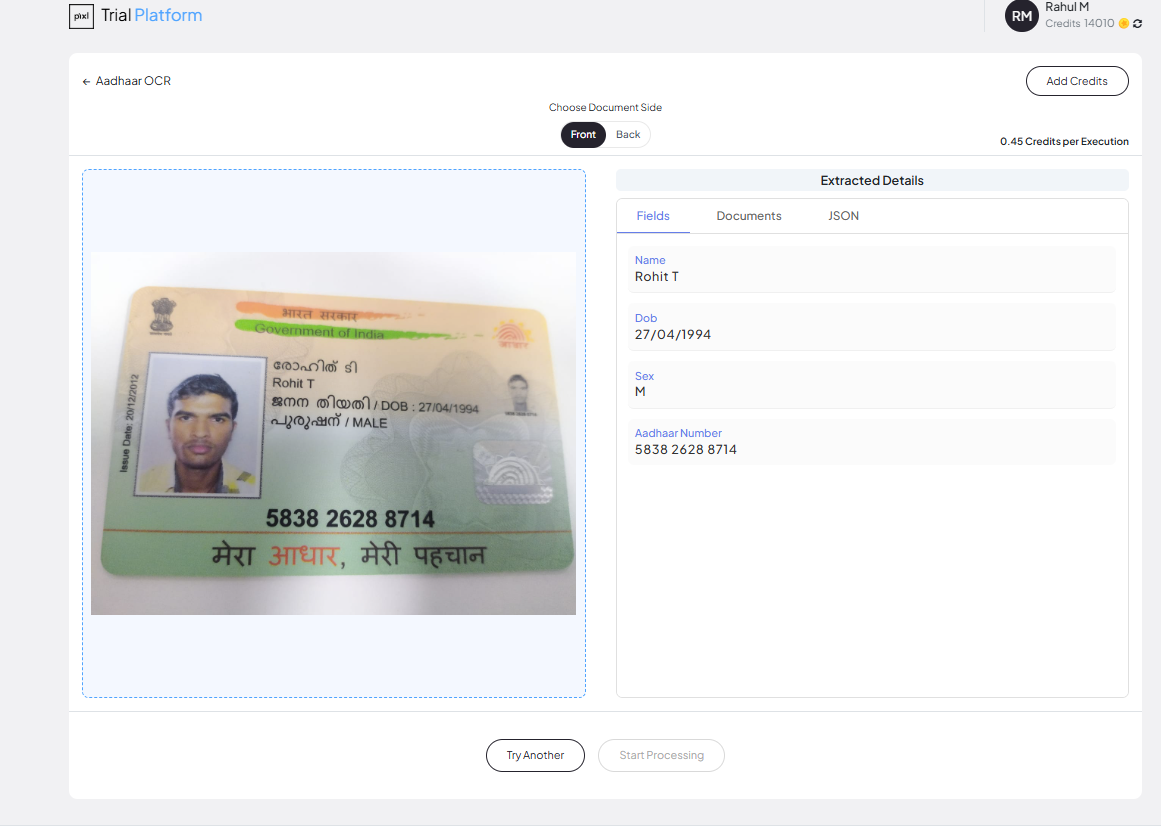Click the Rahul M username
1161x826 pixels.
pyautogui.click(x=1065, y=7)
